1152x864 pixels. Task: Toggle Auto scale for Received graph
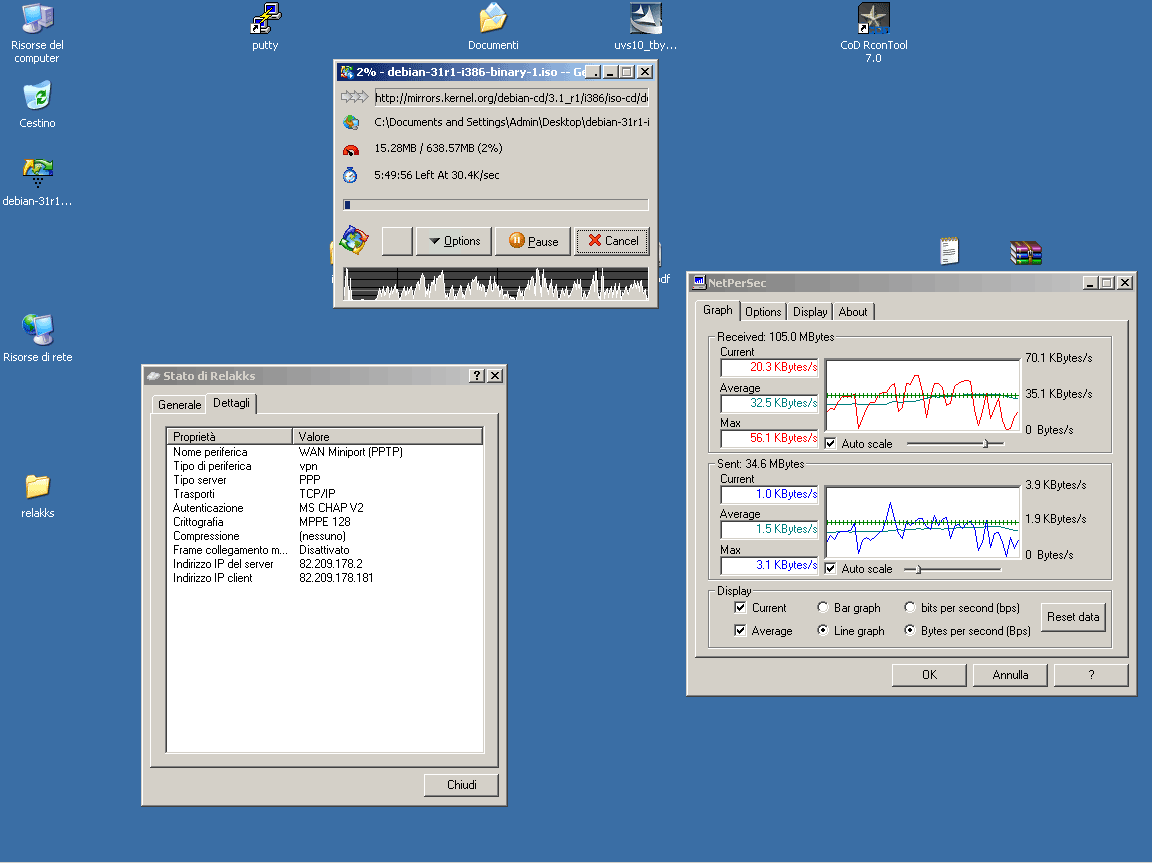831,443
